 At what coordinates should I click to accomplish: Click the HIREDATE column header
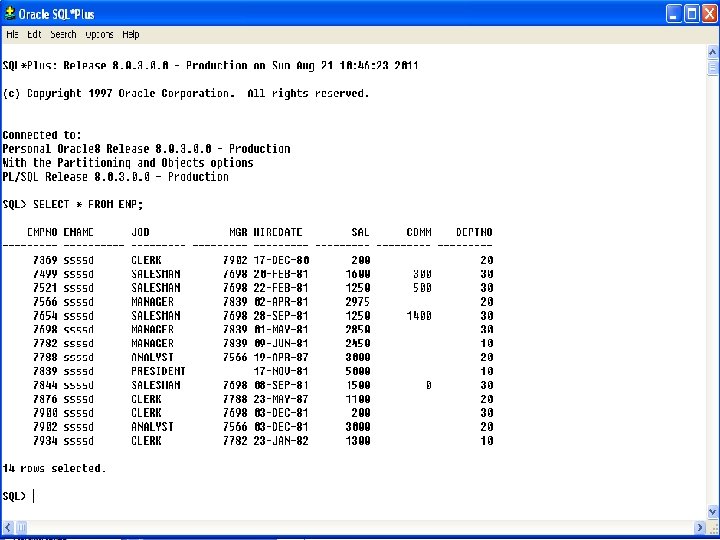(x=278, y=232)
